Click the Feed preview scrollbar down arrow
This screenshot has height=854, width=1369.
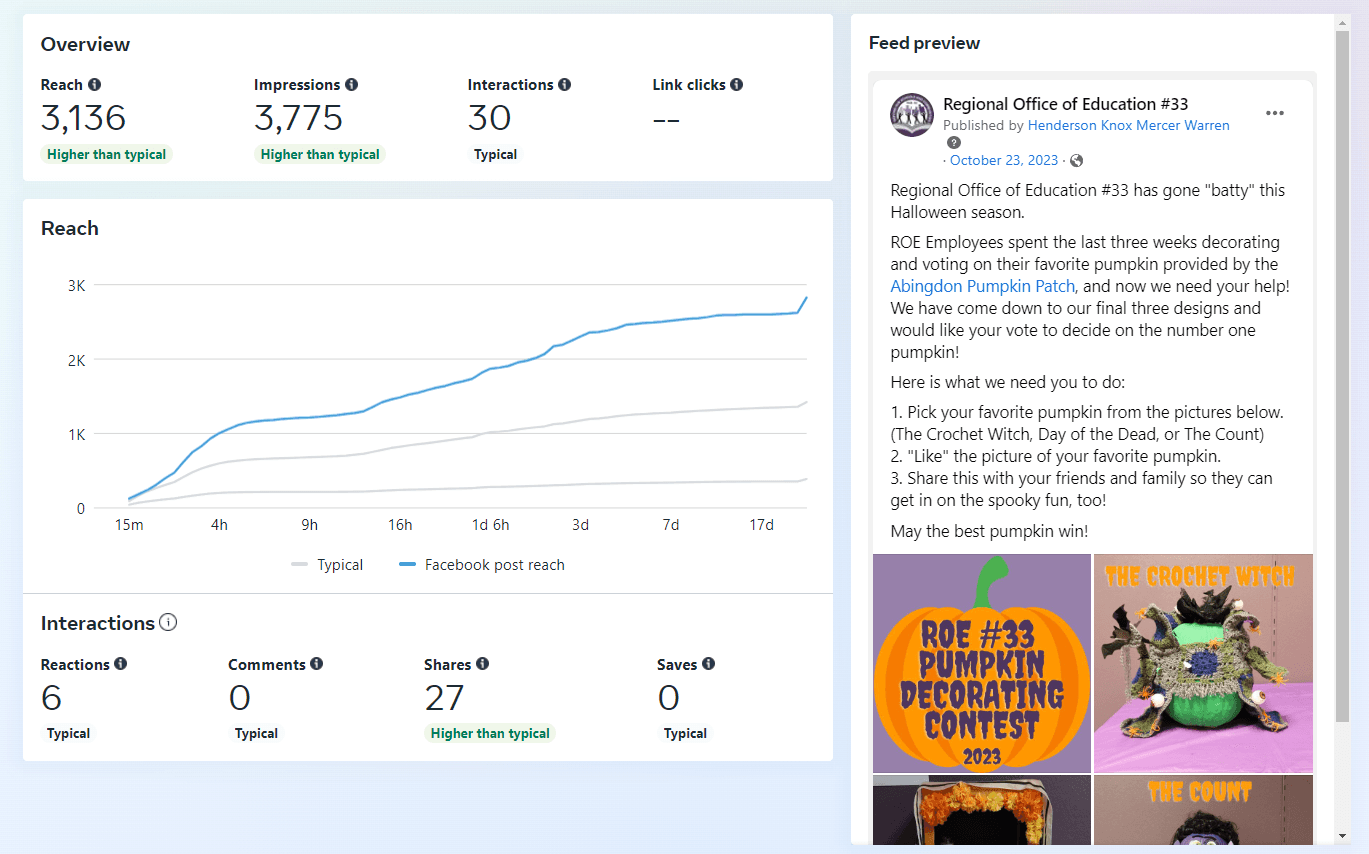1342,836
